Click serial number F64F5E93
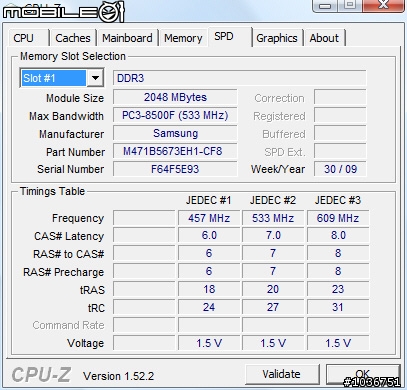Screen dimensions: 407x390 point(175,169)
